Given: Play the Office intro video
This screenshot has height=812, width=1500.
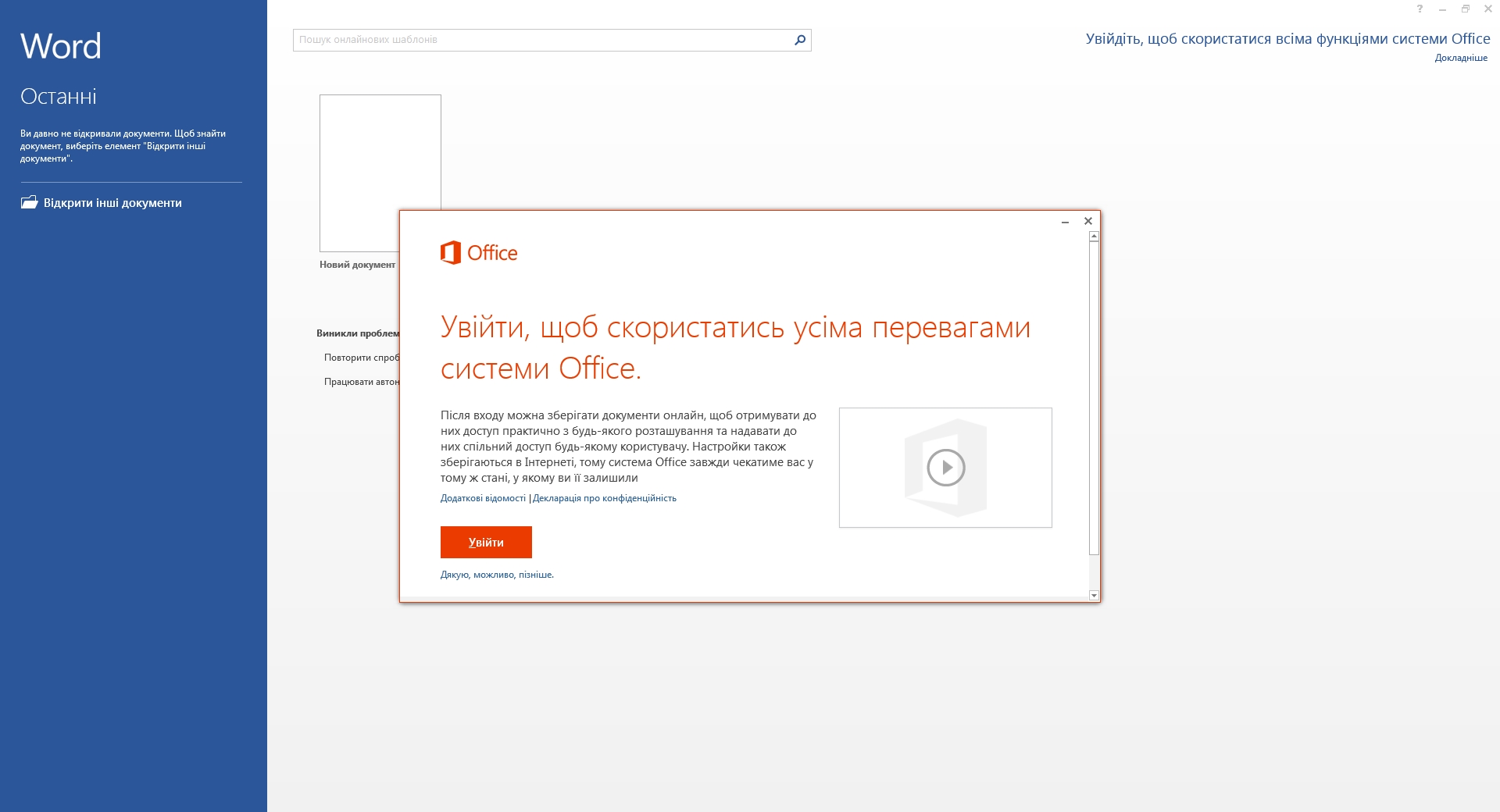Looking at the screenshot, I should pos(945,468).
